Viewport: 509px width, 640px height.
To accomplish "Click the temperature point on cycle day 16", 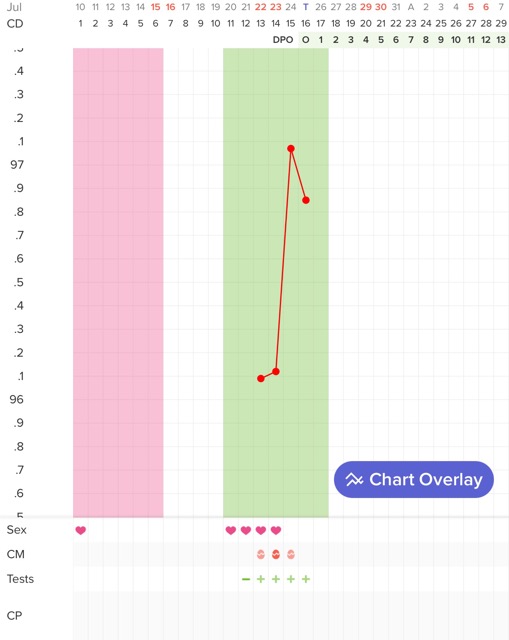I will 306,200.
